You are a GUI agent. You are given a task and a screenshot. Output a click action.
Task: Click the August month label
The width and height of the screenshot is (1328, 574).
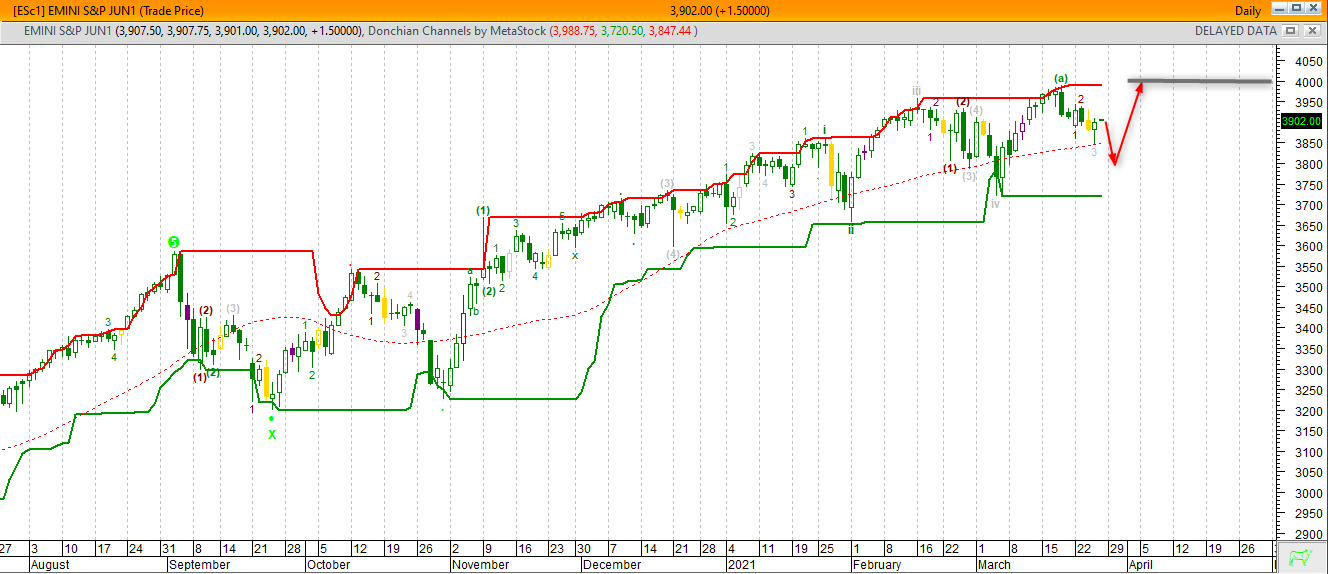[x=49, y=565]
